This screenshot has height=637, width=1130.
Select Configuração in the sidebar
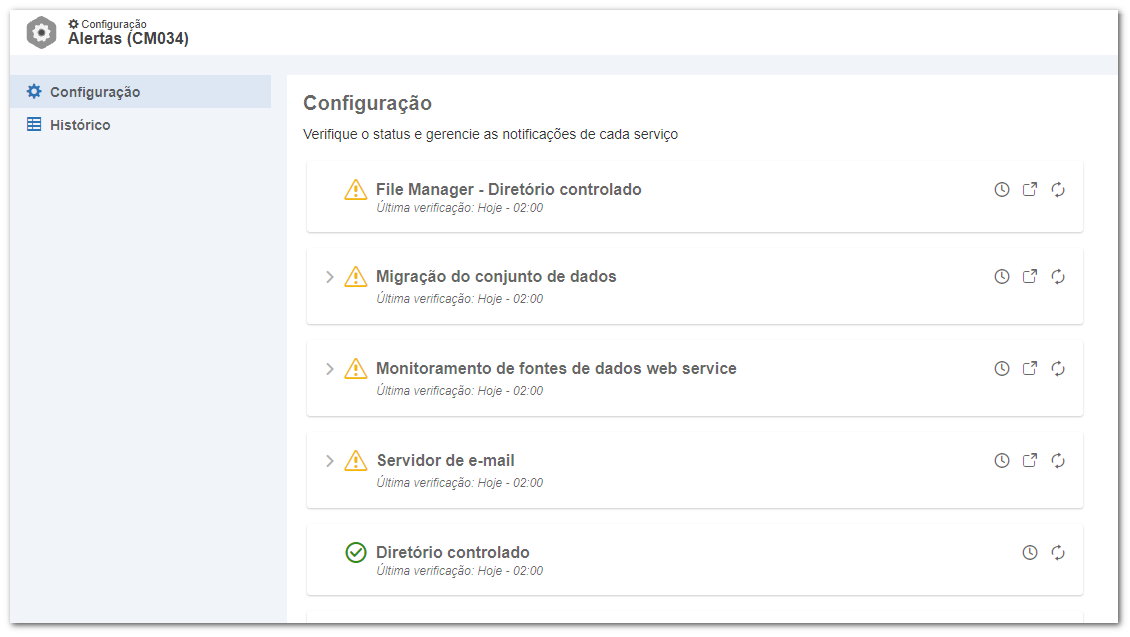tap(141, 92)
